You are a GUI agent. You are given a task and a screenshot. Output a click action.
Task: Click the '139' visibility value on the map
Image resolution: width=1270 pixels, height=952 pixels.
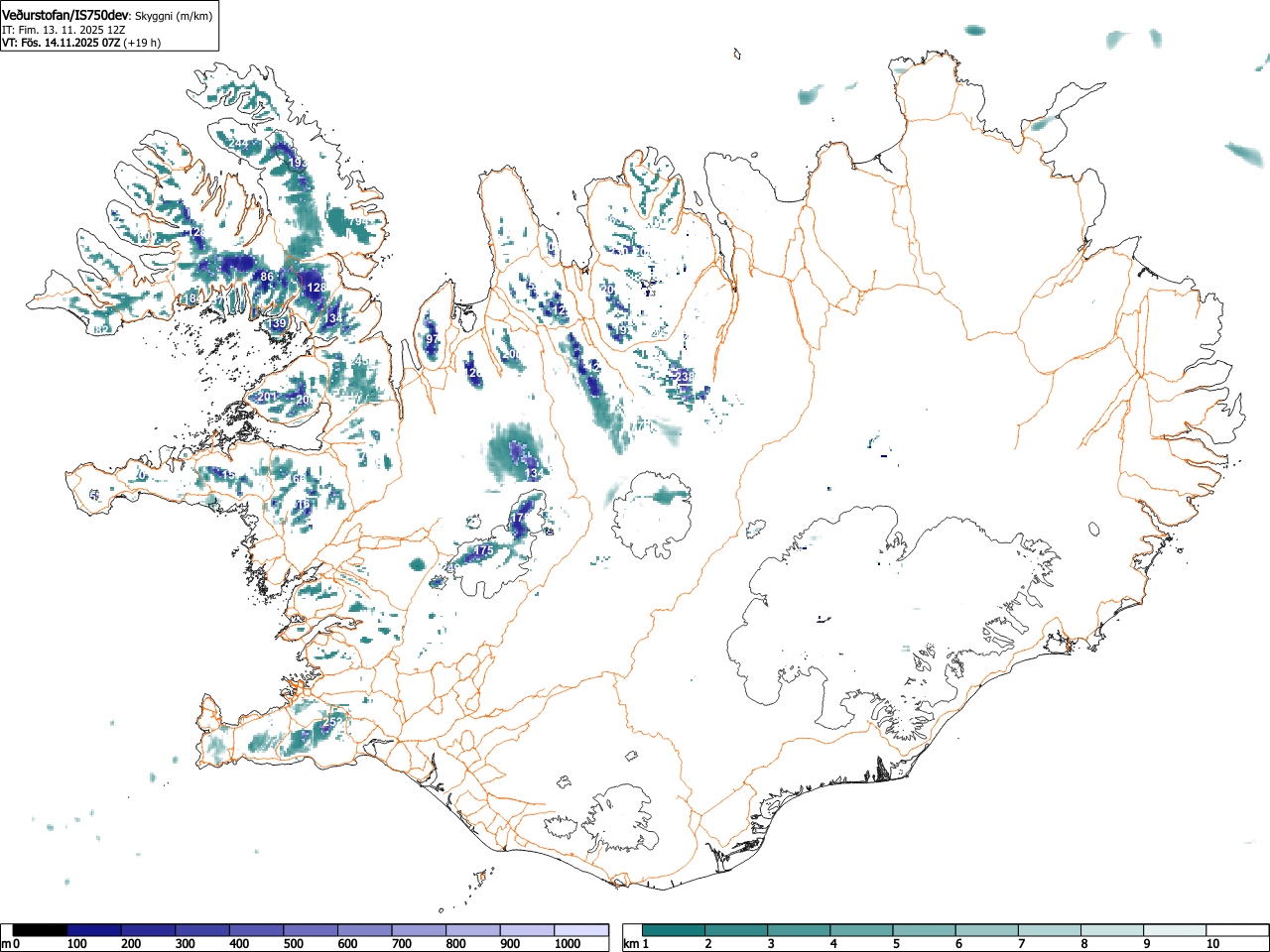(278, 324)
